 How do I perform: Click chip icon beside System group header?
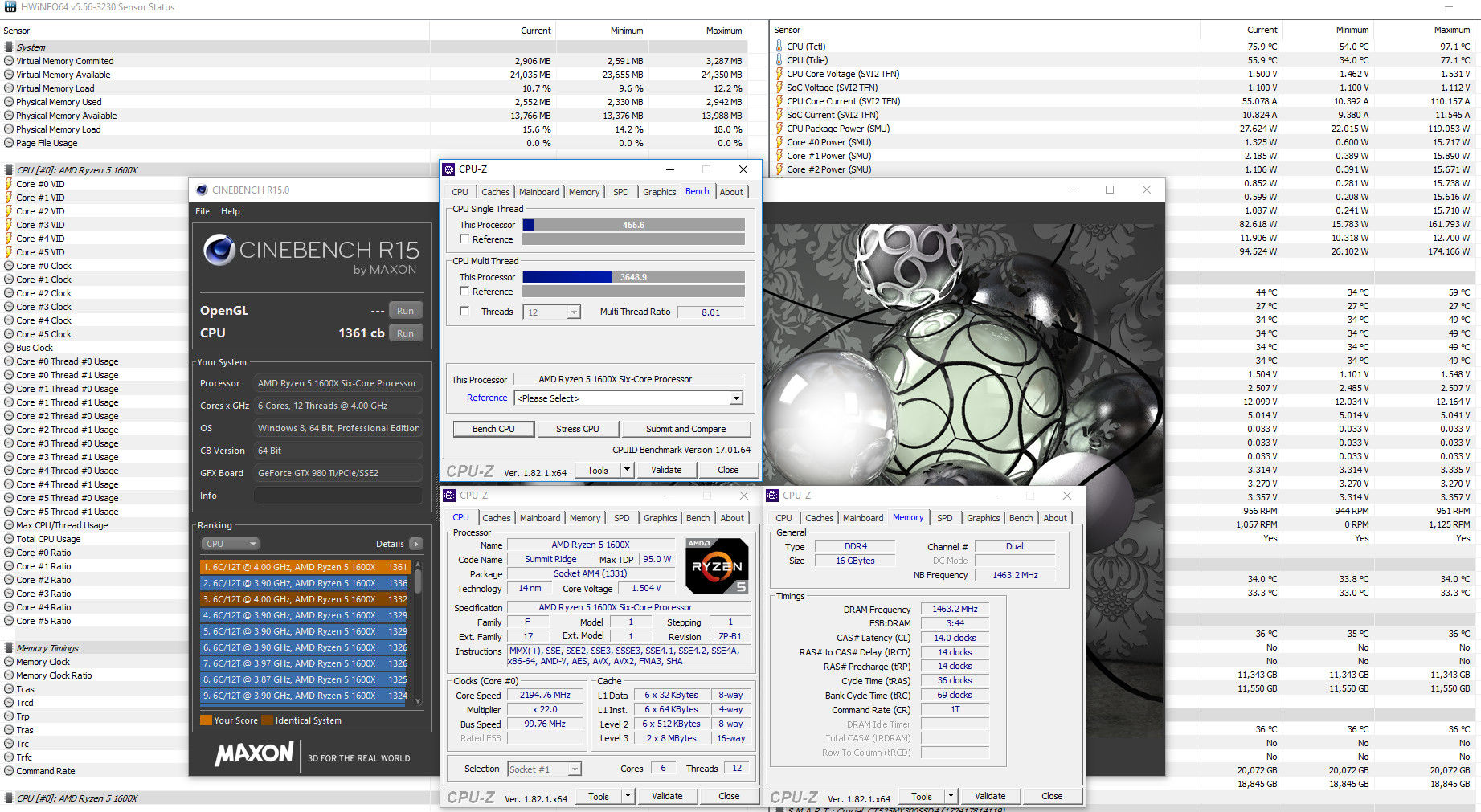pyautogui.click(x=9, y=47)
